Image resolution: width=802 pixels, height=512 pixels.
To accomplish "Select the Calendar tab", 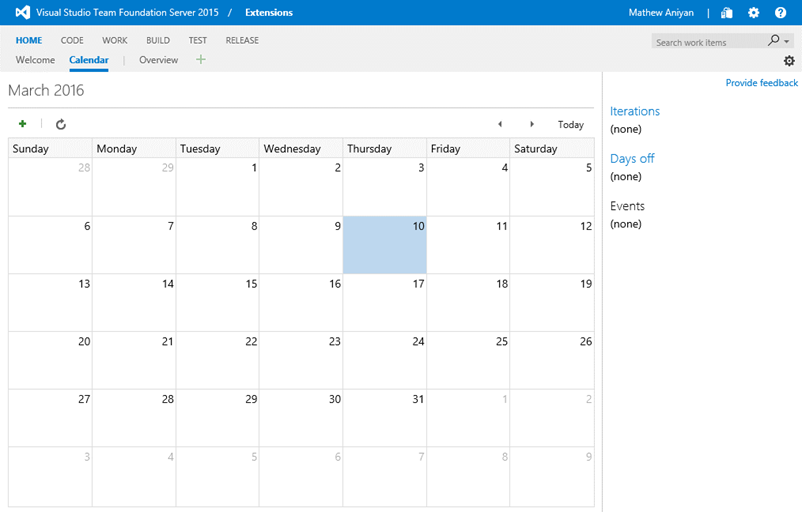I will click(88, 60).
